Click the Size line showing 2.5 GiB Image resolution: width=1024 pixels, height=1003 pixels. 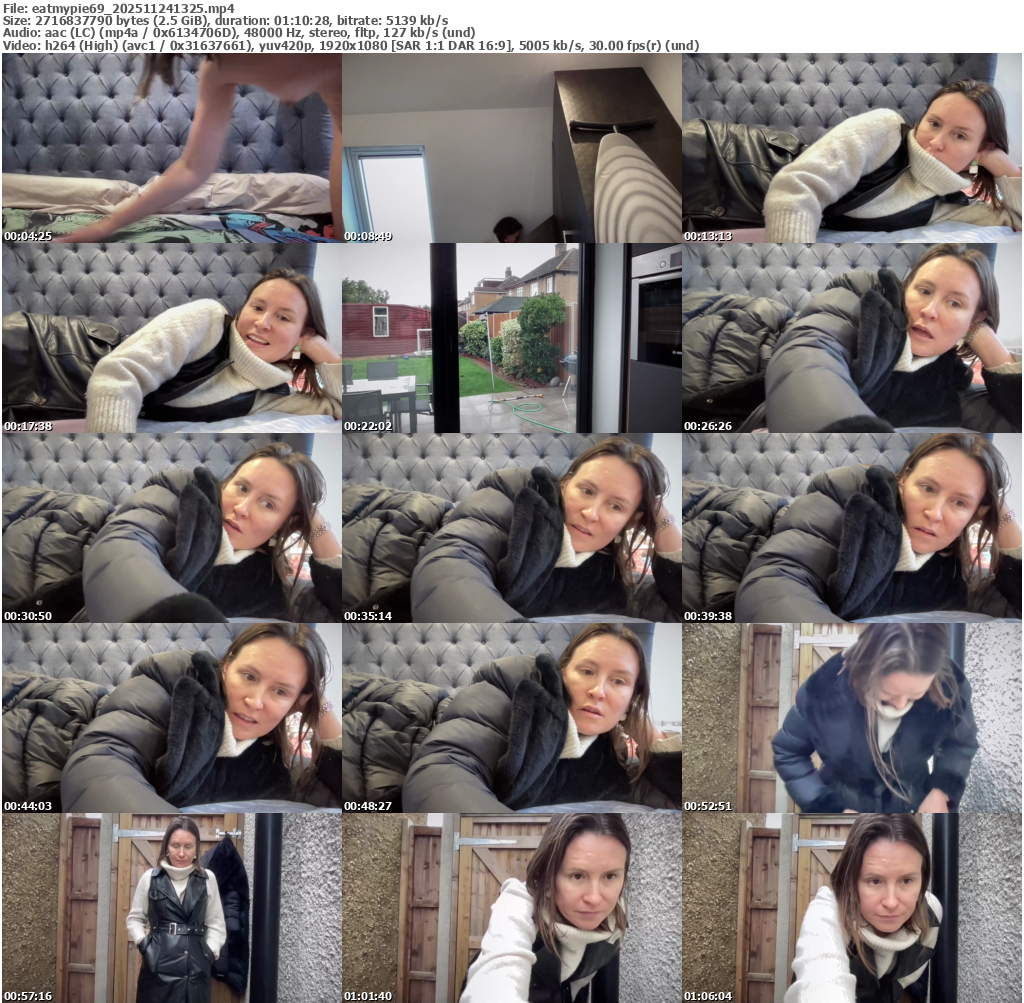coord(225,21)
